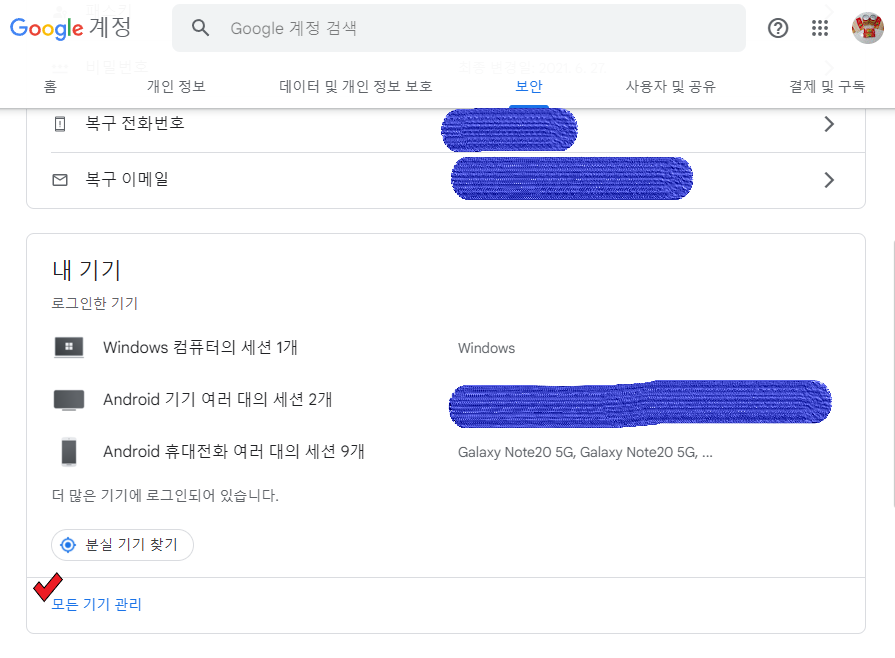Click the Windows computer device icon
The image size is (895, 658).
69,347
